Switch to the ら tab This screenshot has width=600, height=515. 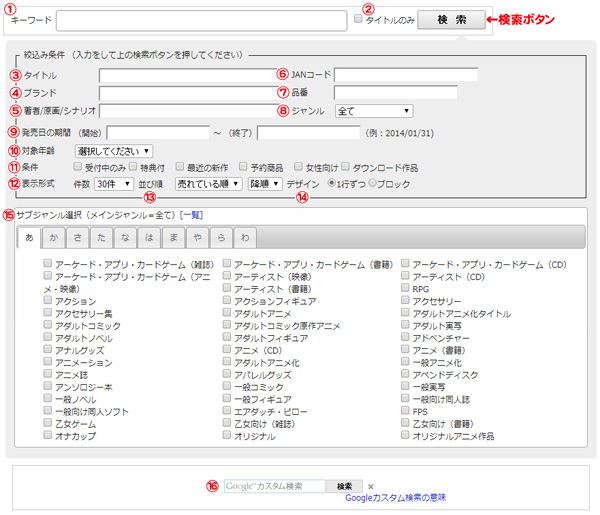221,238
